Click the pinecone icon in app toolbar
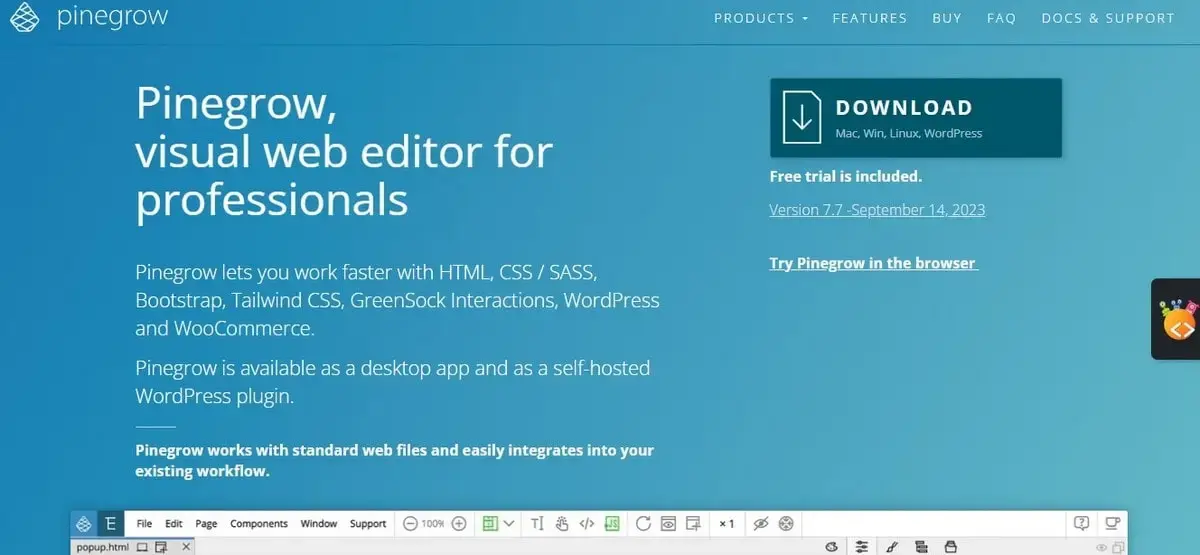 click(x=83, y=524)
